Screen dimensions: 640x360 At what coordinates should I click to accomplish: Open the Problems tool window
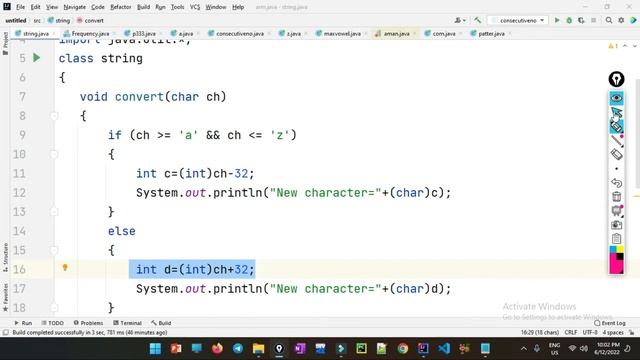88,323
